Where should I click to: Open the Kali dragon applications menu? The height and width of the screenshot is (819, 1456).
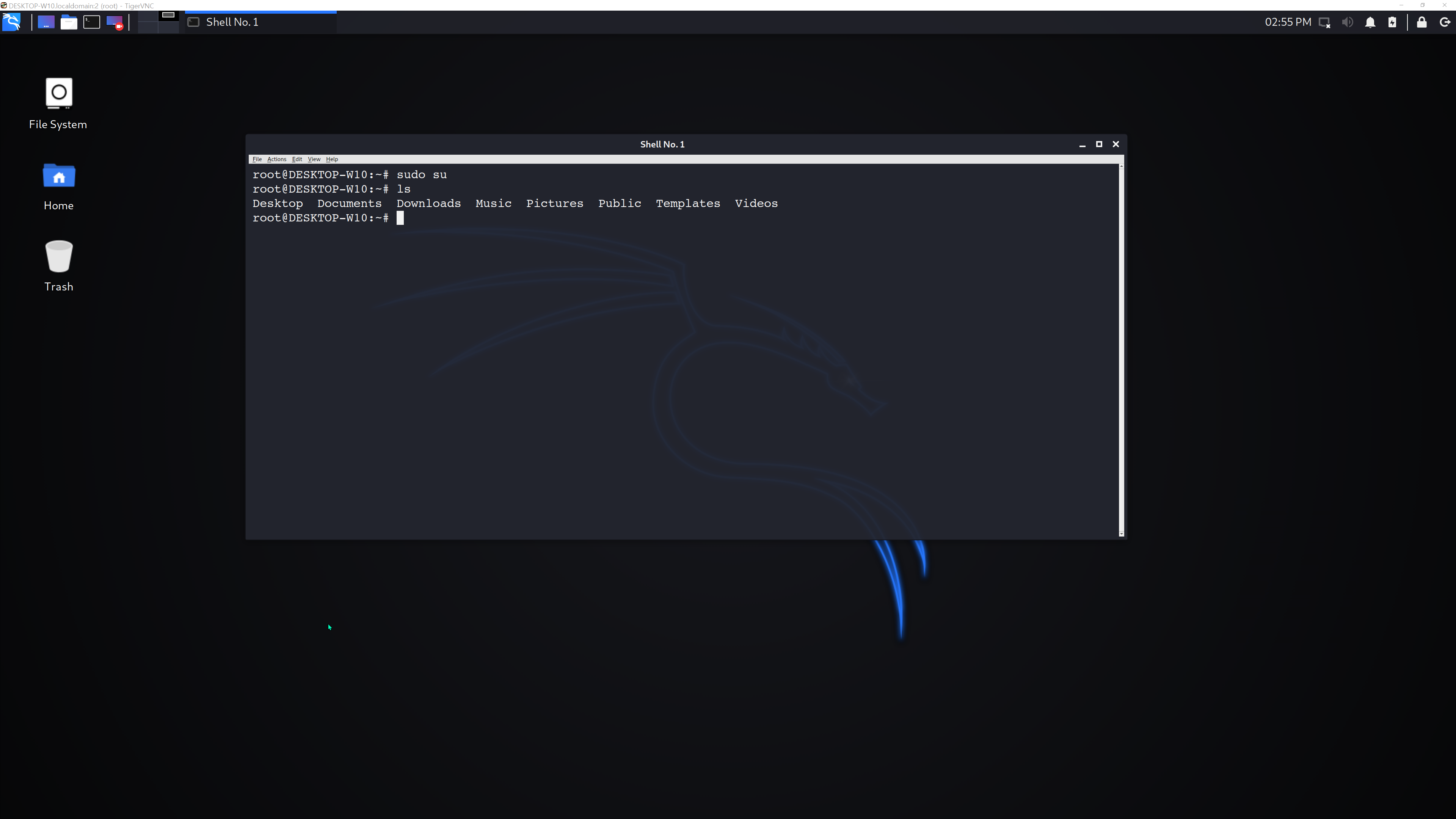tap(11, 22)
